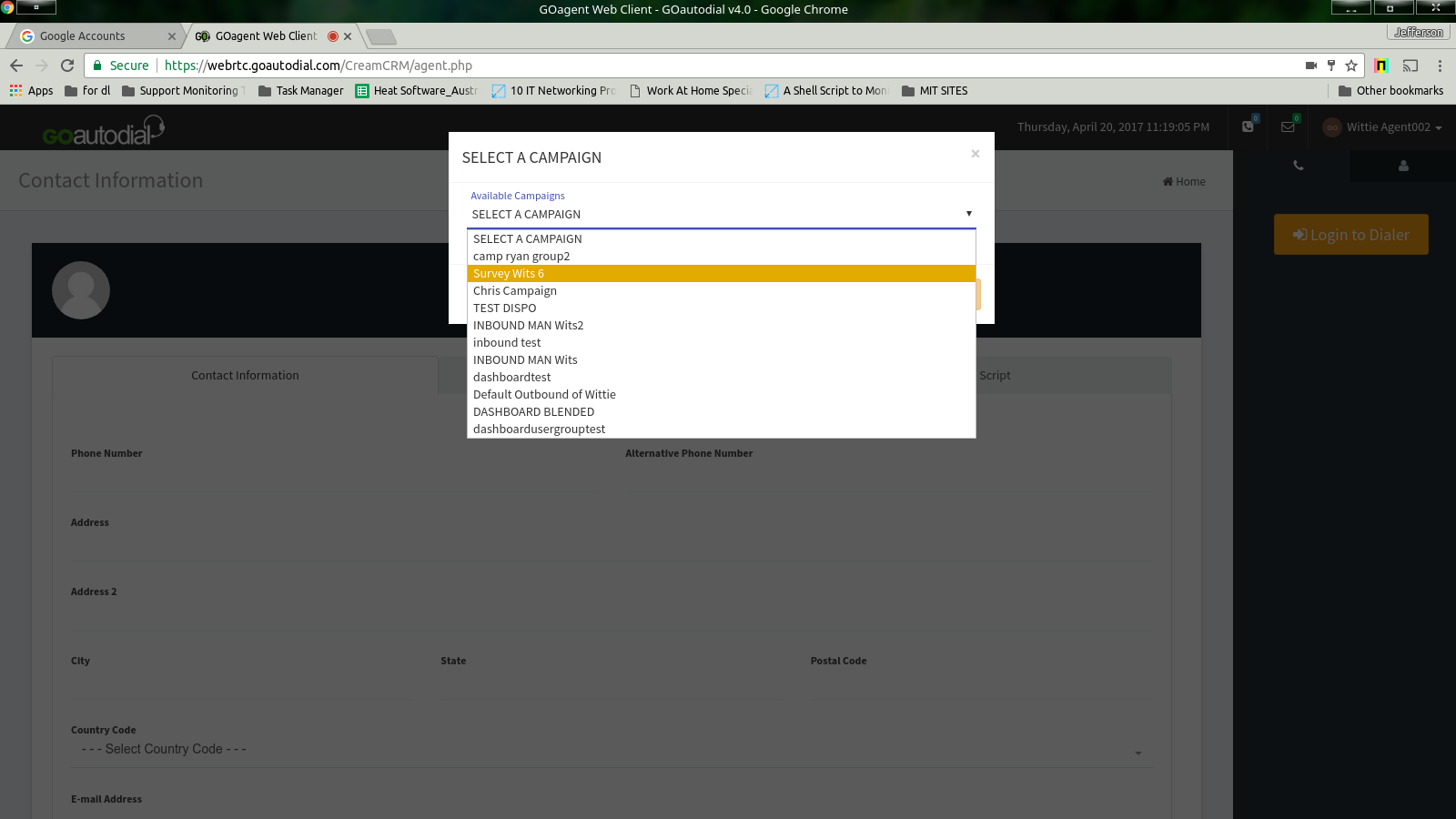
Task: Open the Script tab
Action: click(x=995, y=376)
